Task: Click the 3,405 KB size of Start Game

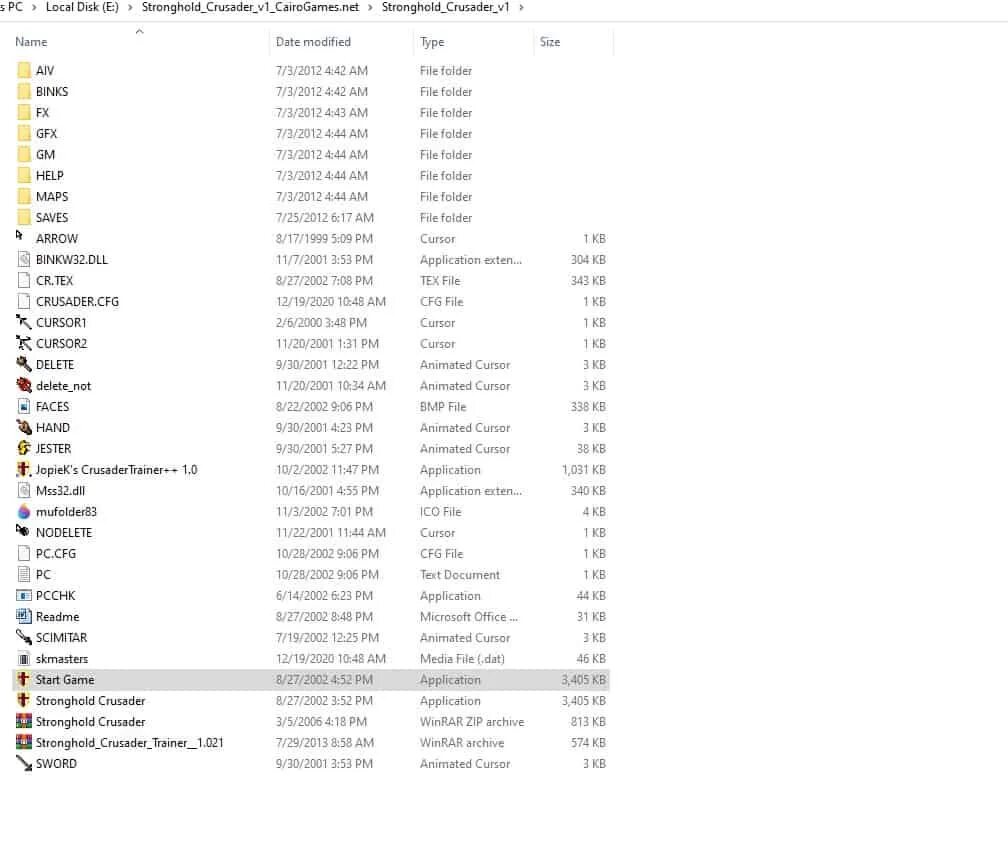Action: click(583, 679)
